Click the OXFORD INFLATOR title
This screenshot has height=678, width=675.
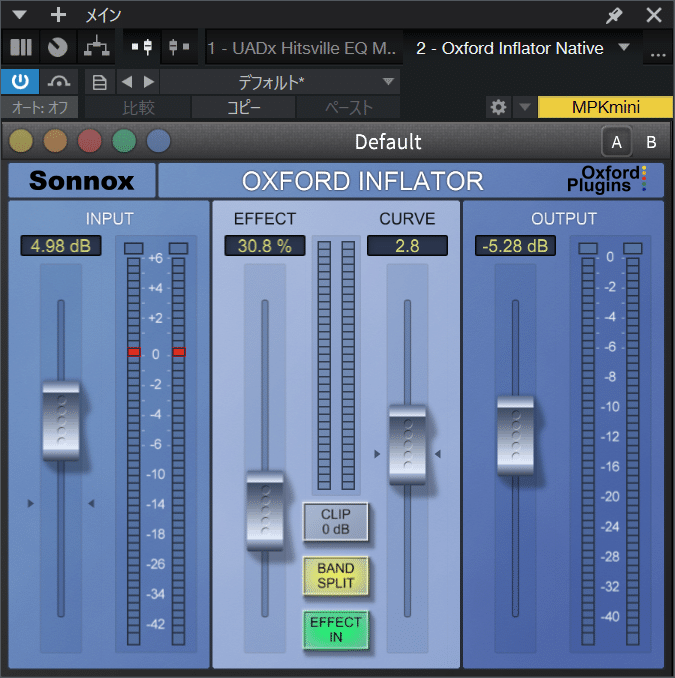point(362,181)
